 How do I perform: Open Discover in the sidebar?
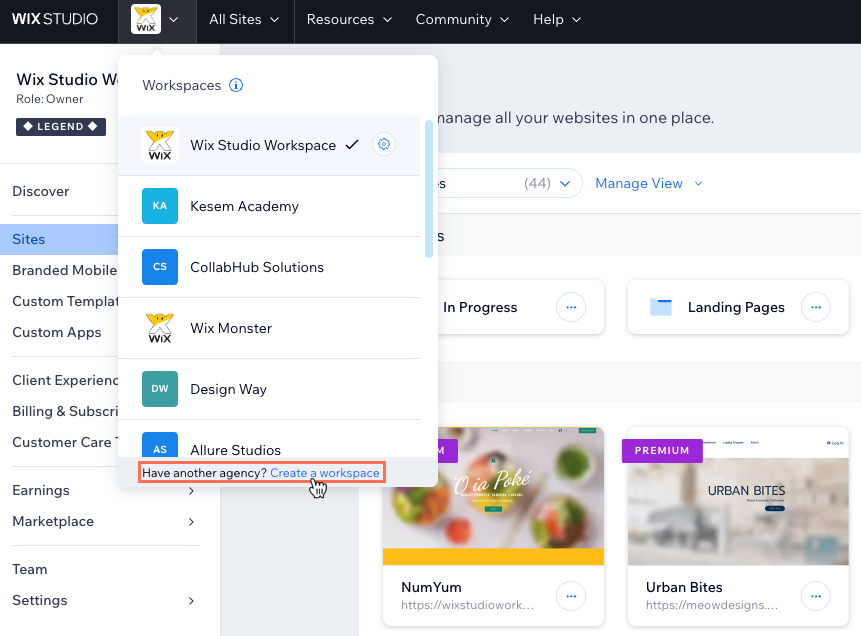[x=41, y=191]
